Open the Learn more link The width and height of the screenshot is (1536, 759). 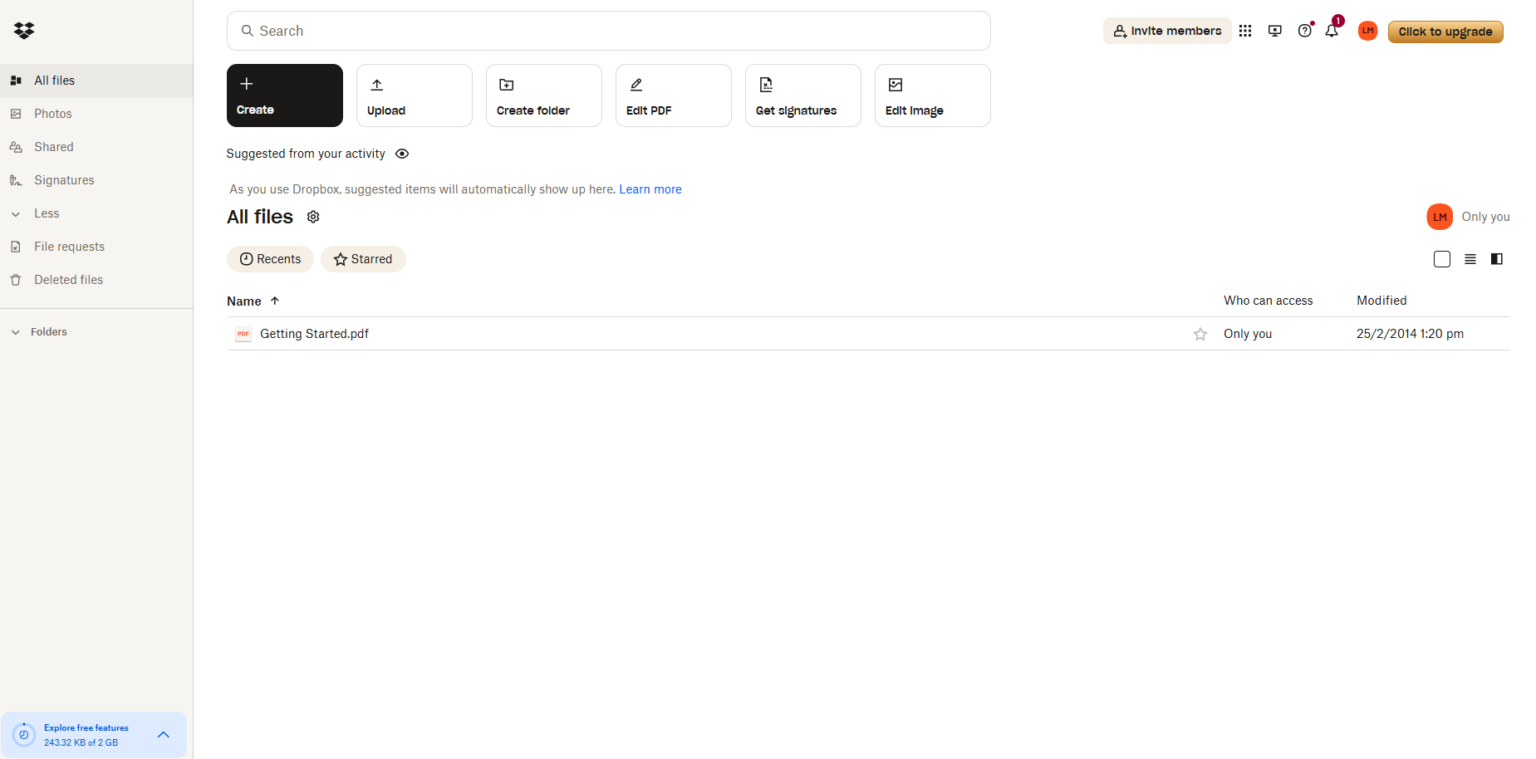click(x=650, y=189)
